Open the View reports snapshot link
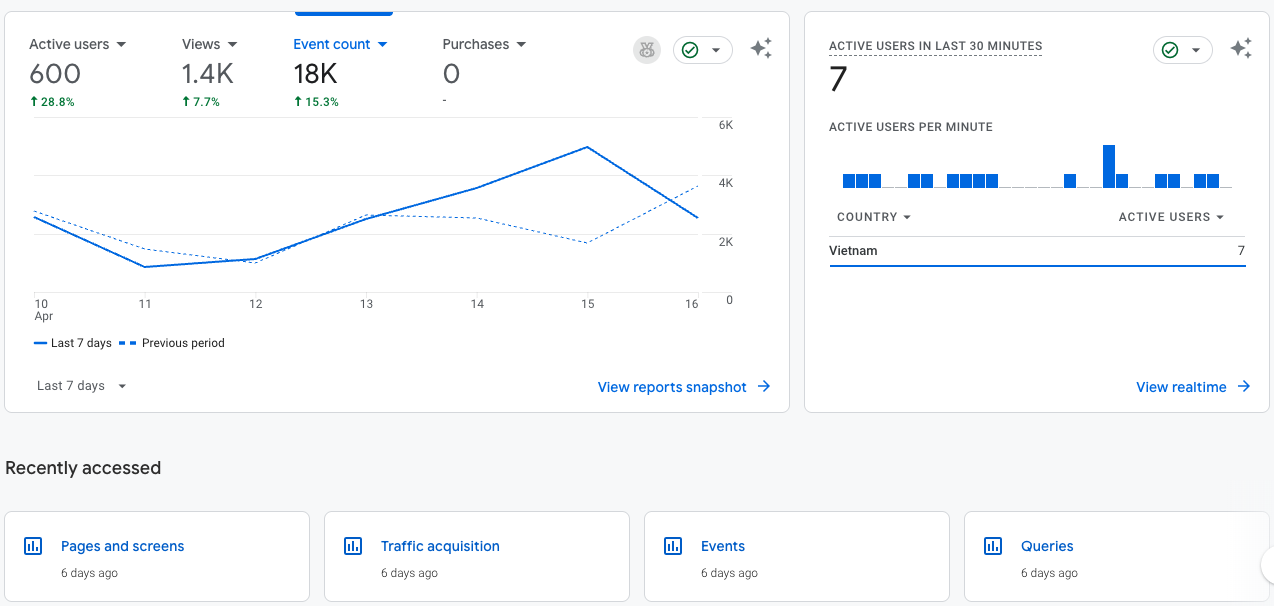The height and width of the screenshot is (606, 1274). (x=672, y=387)
